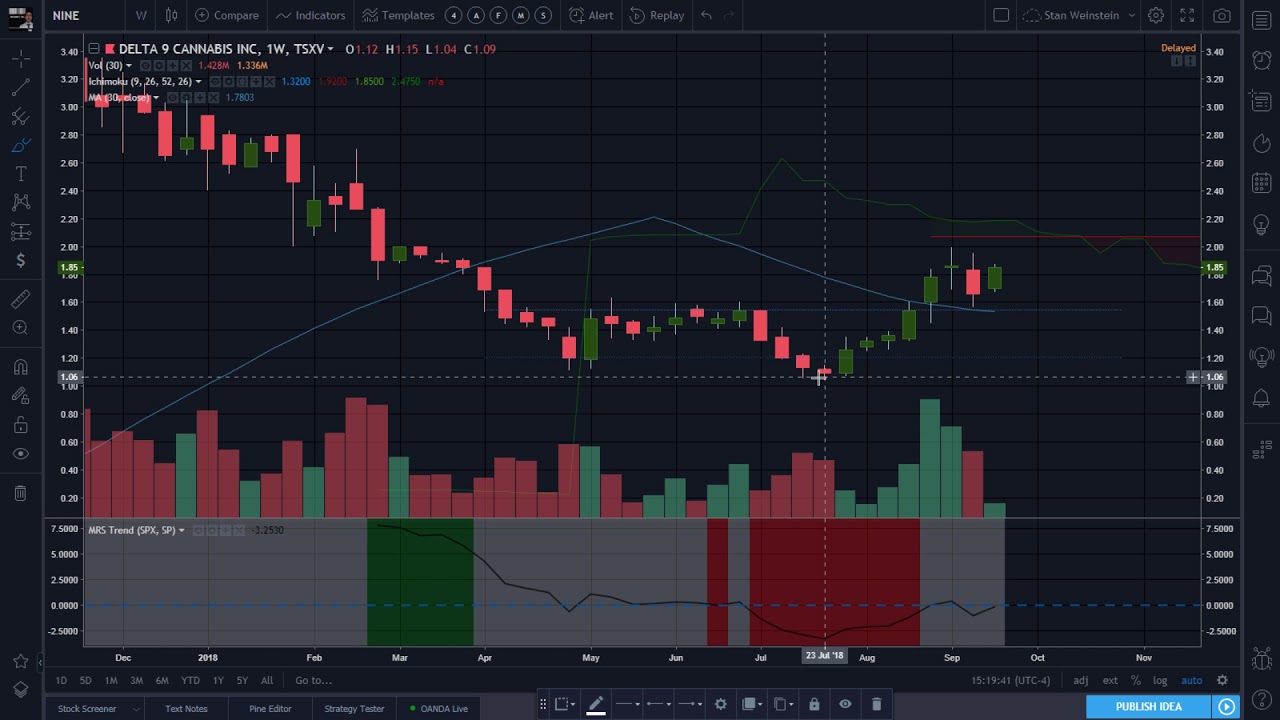Image resolution: width=1280 pixels, height=720 pixels.
Task: Open the object tree layers icon
Action: pos(20,690)
